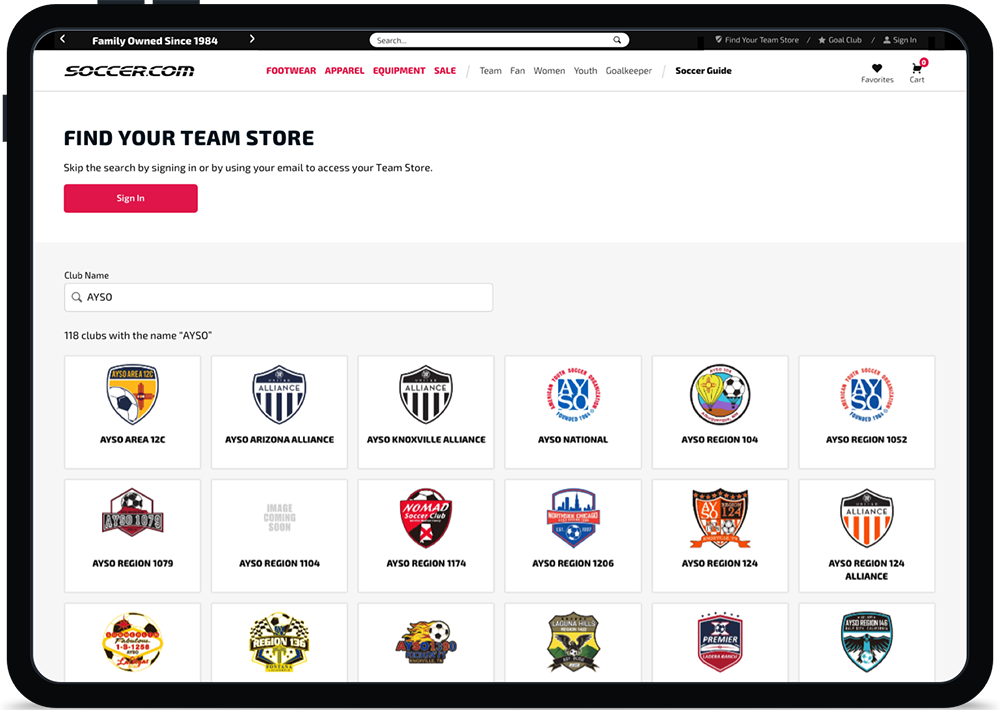Open the Goal Club link
This screenshot has width=1000, height=710.
pos(845,40)
